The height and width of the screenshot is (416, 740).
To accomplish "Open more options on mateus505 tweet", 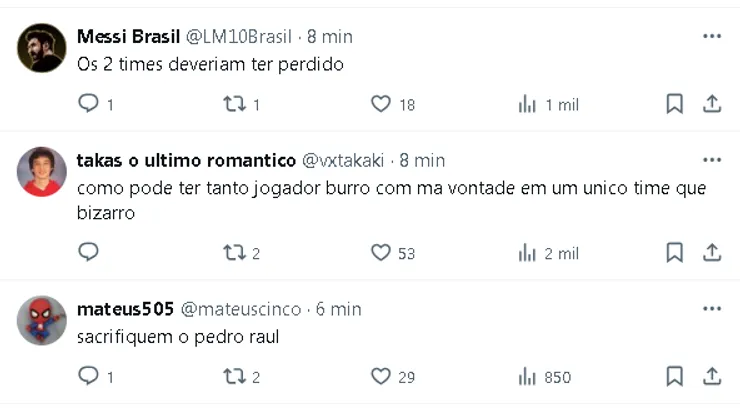I will point(712,309).
